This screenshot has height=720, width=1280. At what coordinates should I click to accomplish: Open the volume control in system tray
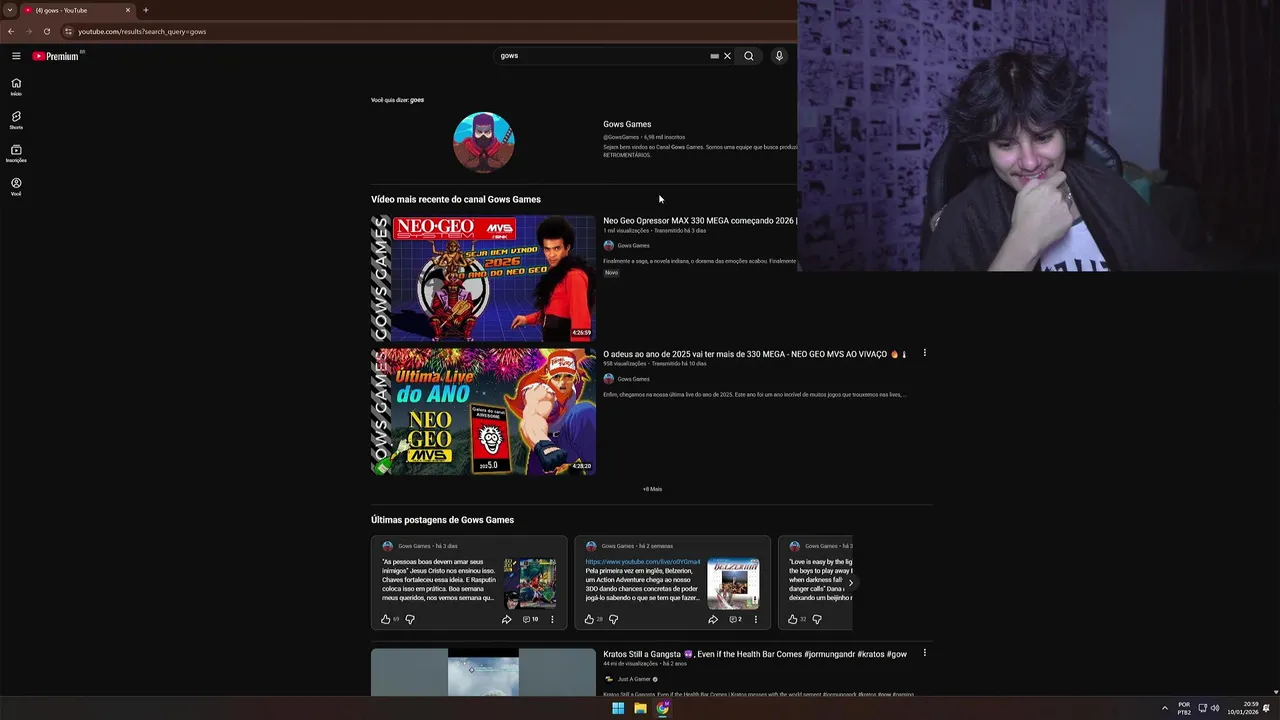(x=1215, y=708)
